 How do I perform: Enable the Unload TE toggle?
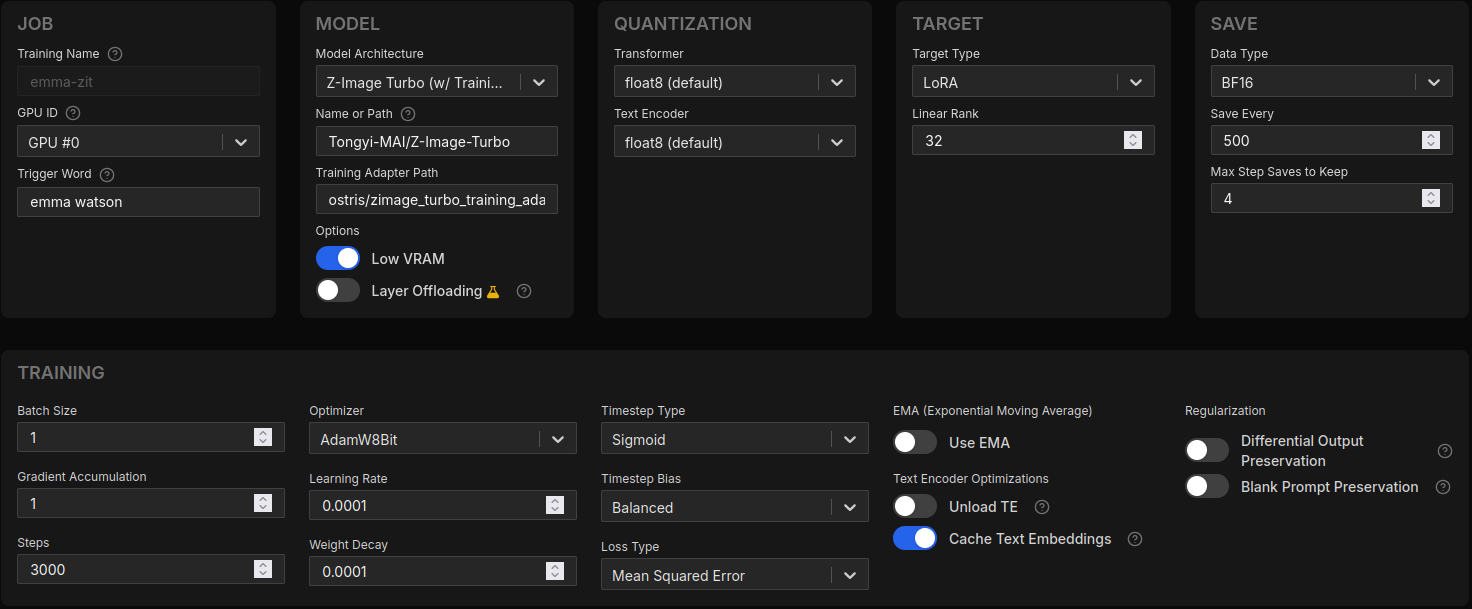pyautogui.click(x=915, y=506)
